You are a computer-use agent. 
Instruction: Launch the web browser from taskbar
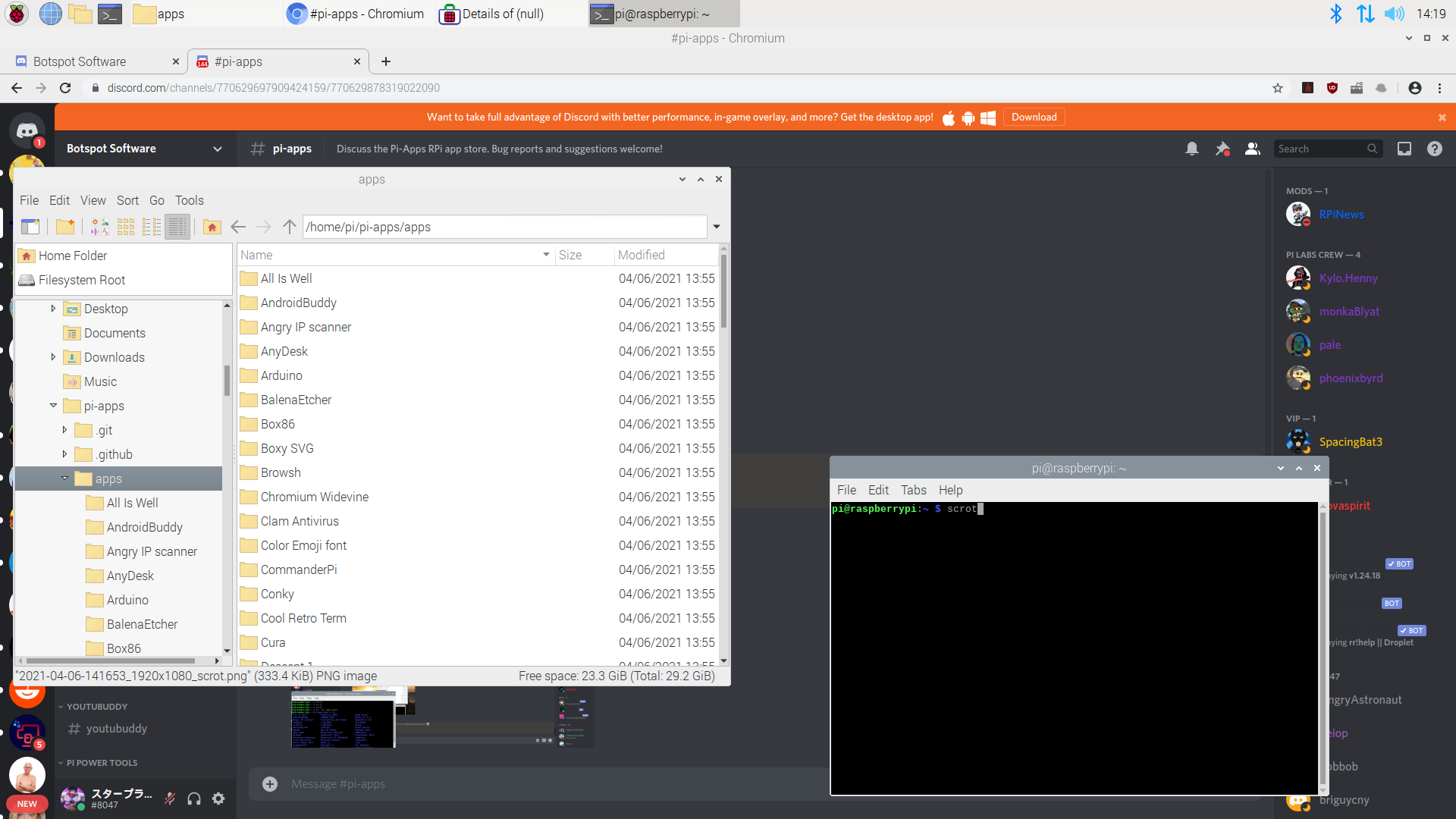[50, 14]
